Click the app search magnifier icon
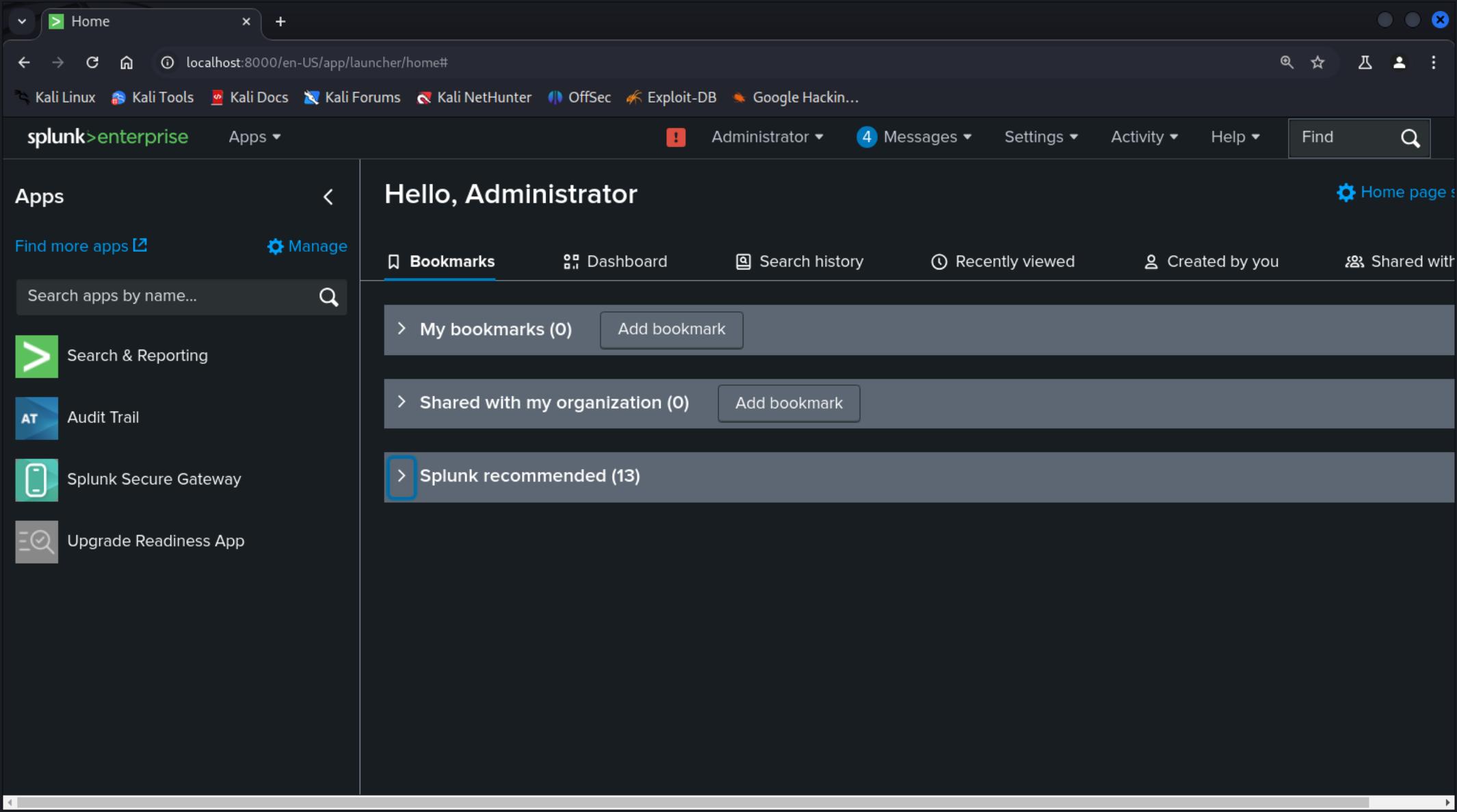 pyautogui.click(x=328, y=296)
